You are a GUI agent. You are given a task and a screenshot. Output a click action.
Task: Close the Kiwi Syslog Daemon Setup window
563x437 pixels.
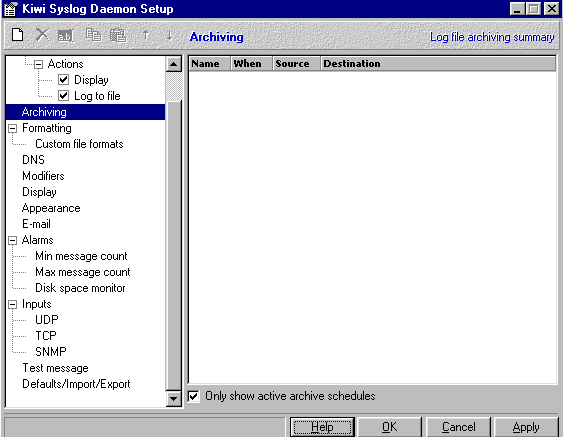click(552, 9)
